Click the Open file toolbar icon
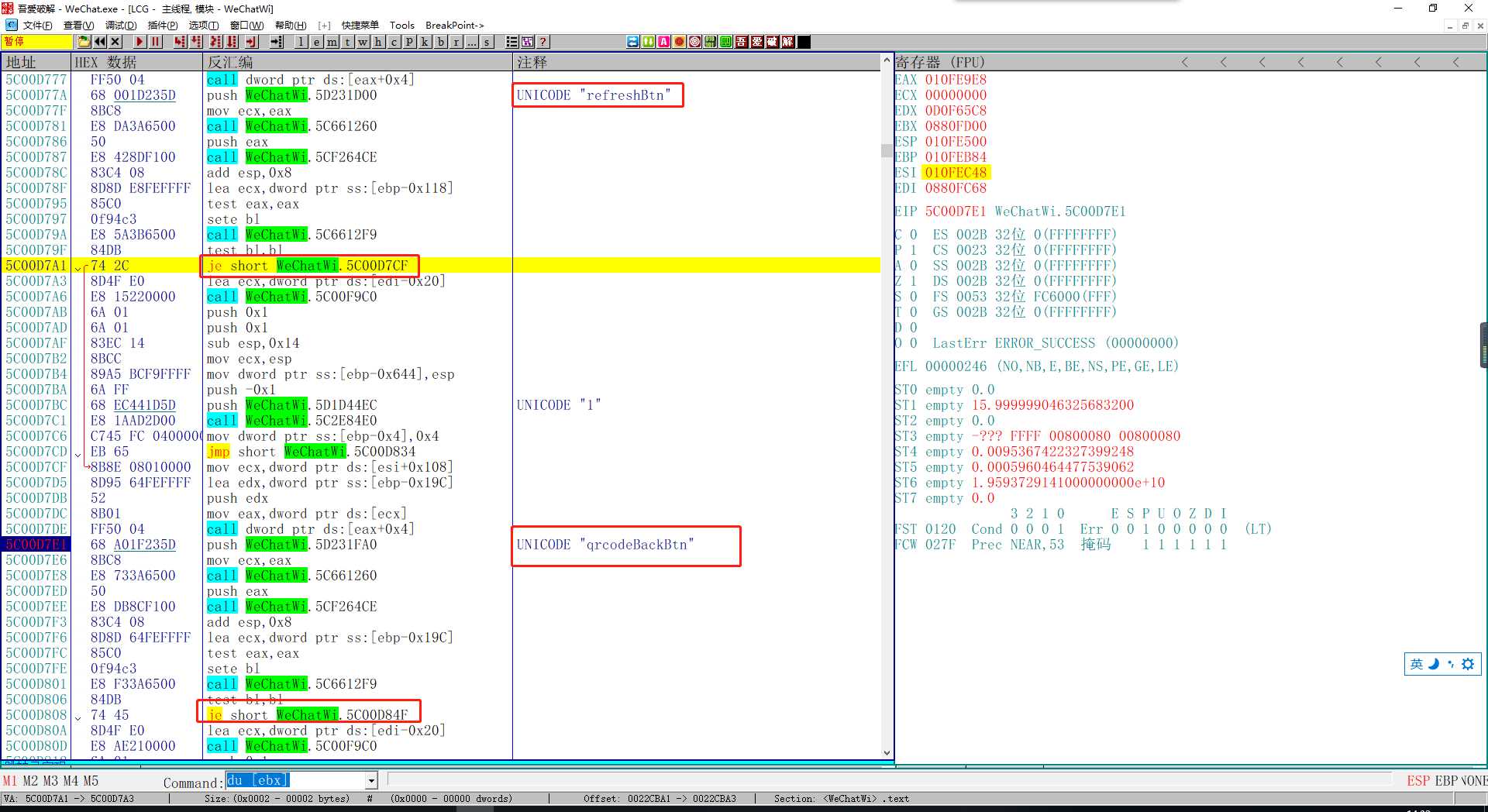 [x=84, y=42]
